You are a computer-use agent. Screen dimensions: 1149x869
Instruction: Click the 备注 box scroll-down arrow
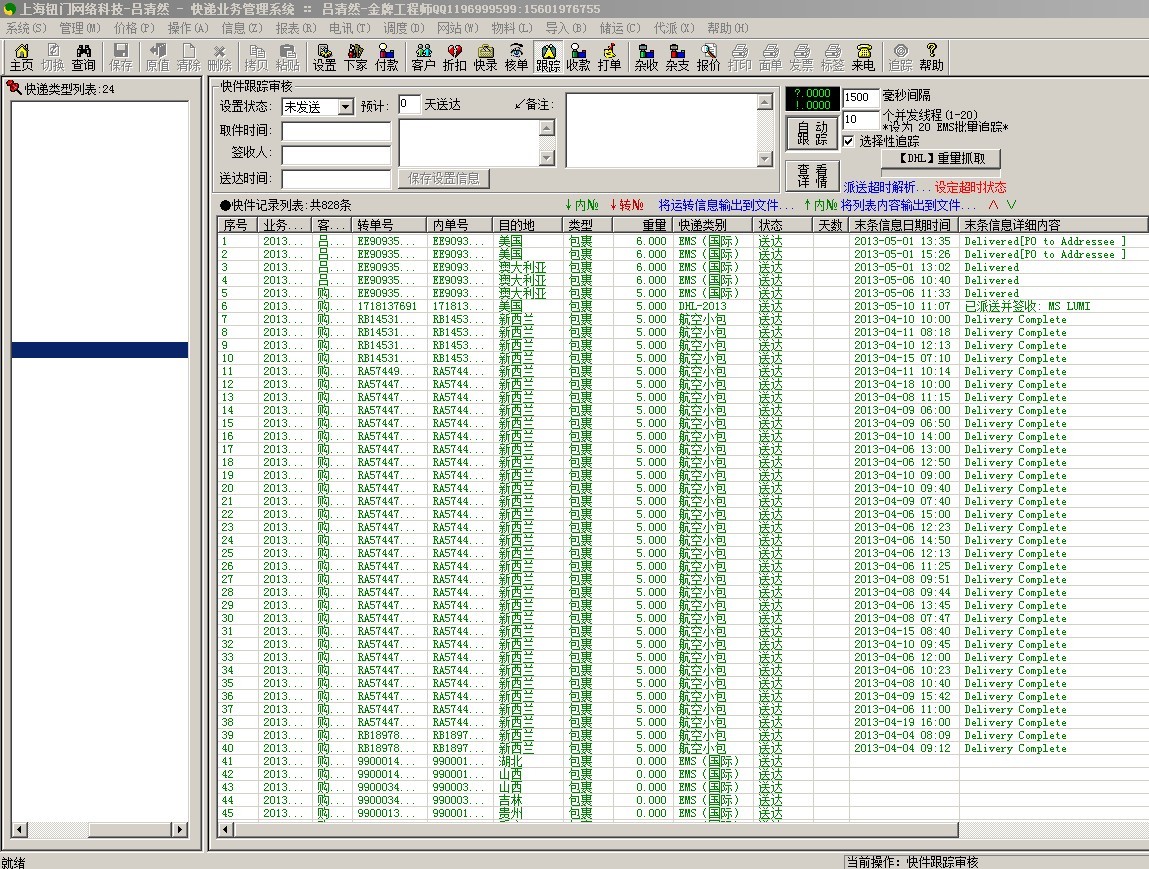[765, 159]
